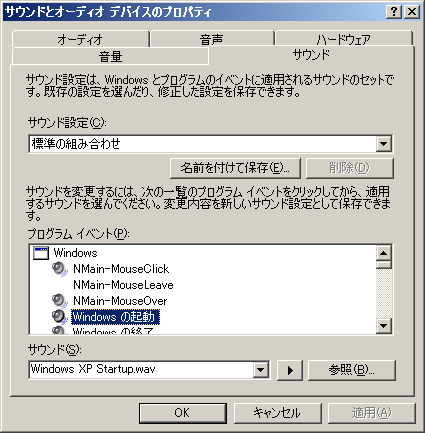Click the speaker icon beside Windows の終了
Viewport: 425px width, 433px height.
(60, 330)
